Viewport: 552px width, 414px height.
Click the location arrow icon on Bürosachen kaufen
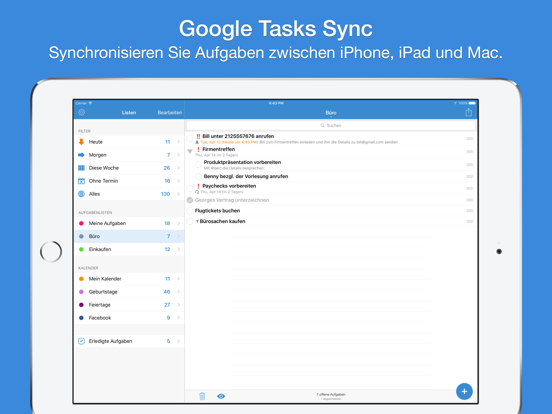197,221
